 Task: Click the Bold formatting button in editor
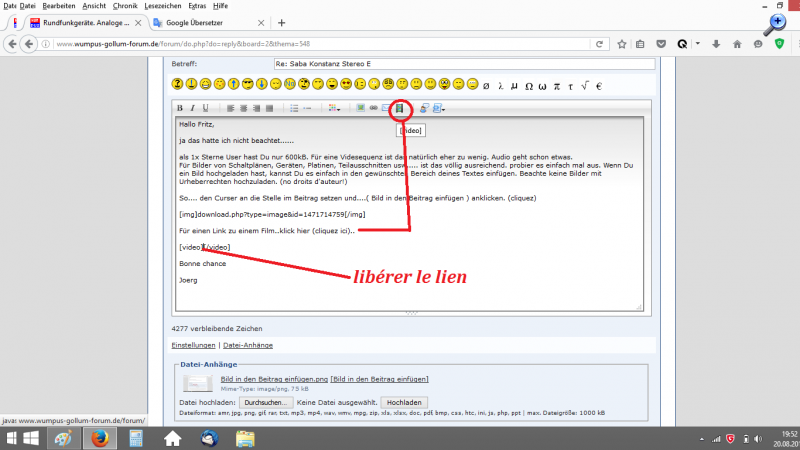point(181,107)
